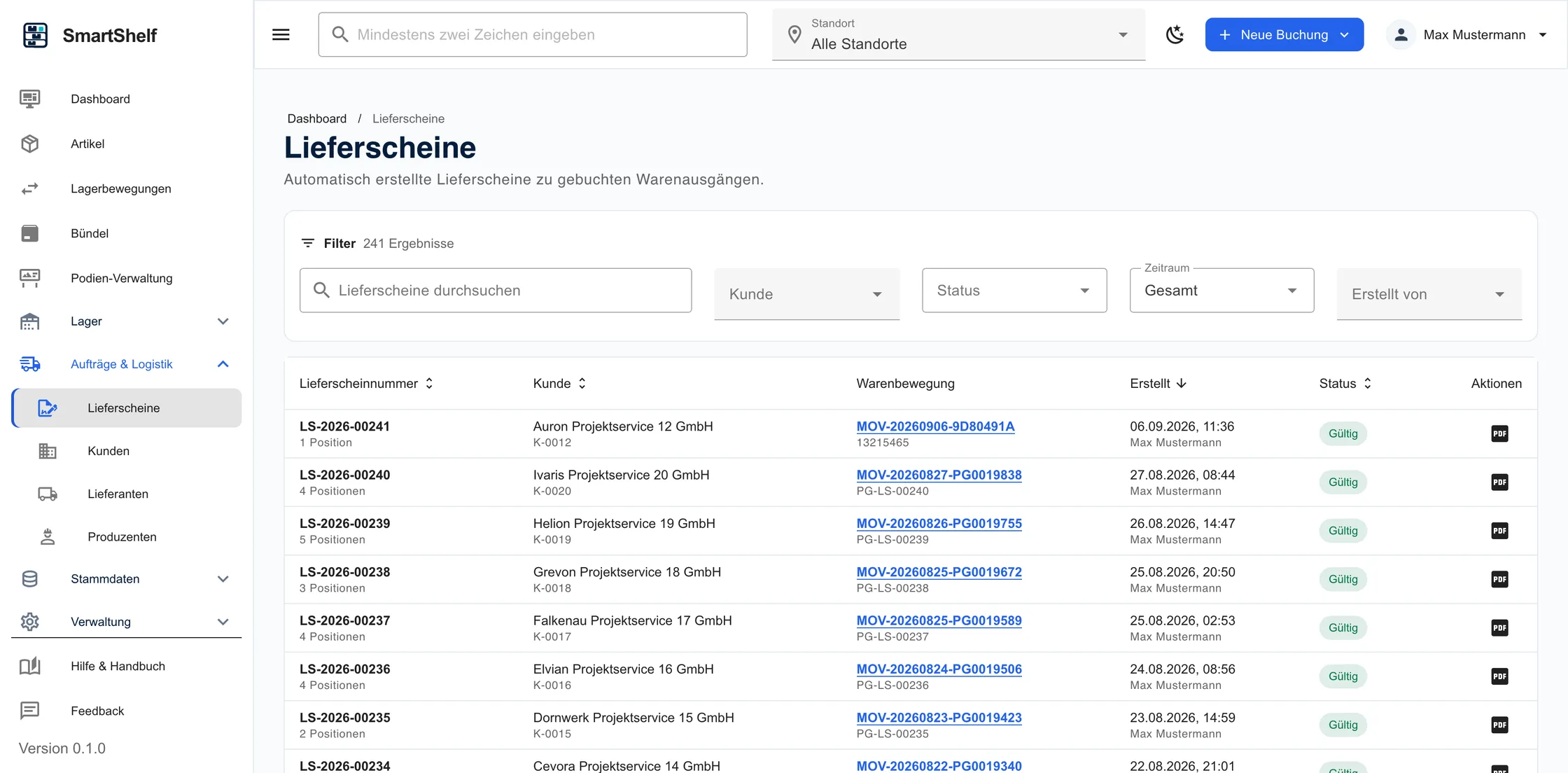
Task: Click PDF icon in LS-2026-00237 row
Action: click(x=1499, y=627)
